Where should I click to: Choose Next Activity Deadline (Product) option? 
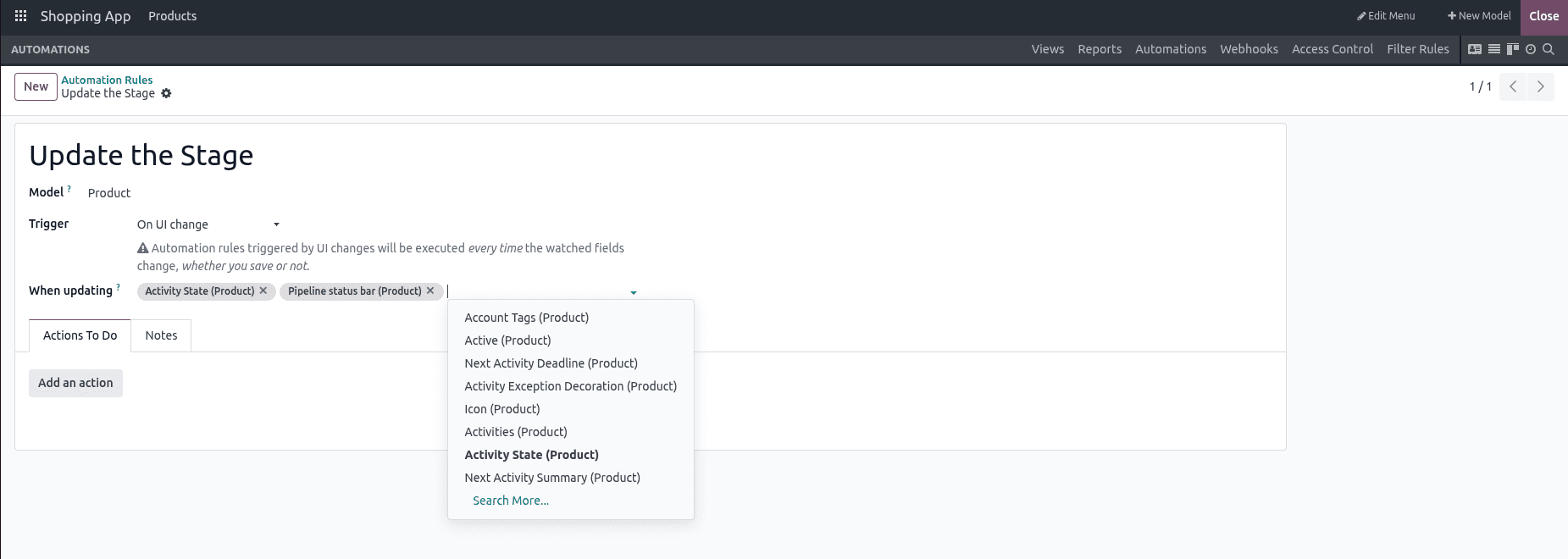[551, 363]
